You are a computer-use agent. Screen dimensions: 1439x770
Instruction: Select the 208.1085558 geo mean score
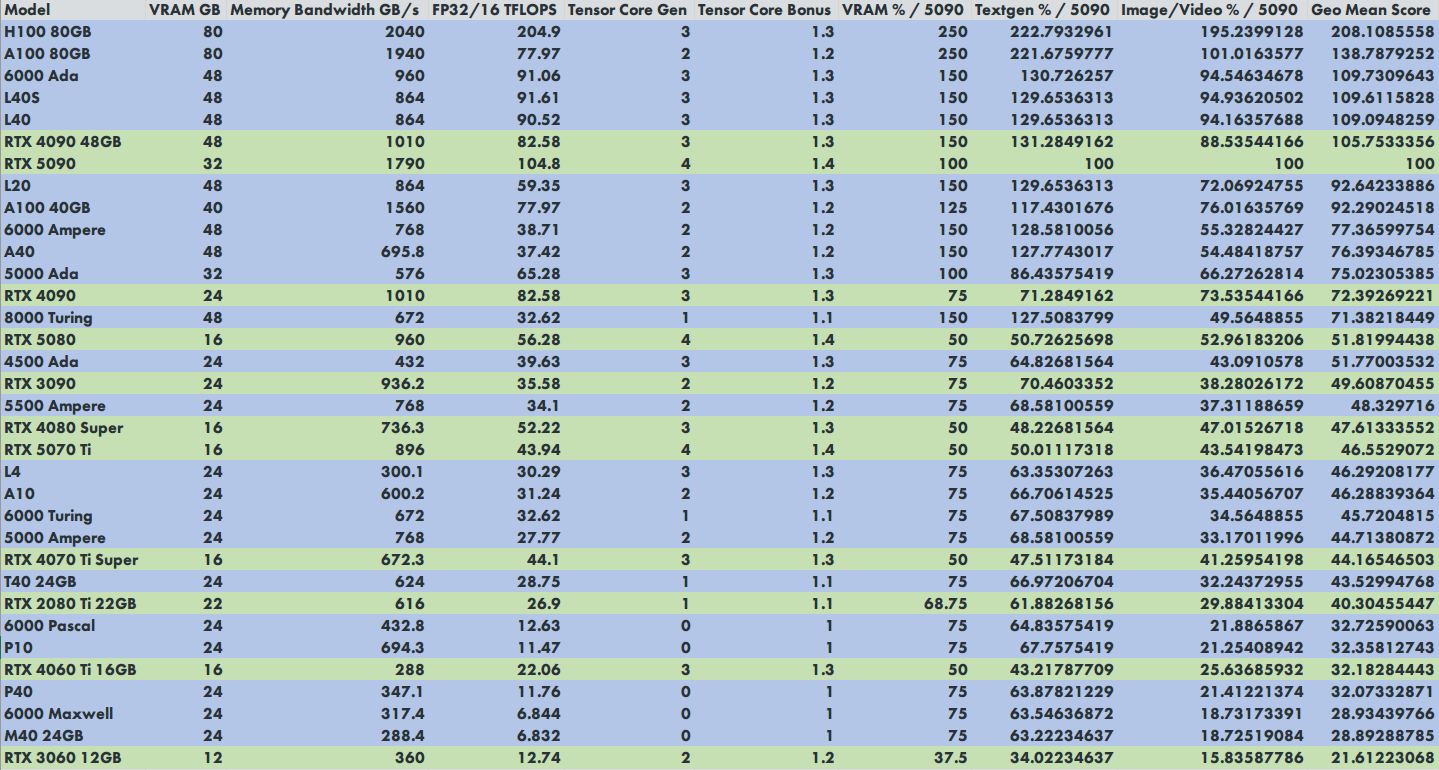1384,32
